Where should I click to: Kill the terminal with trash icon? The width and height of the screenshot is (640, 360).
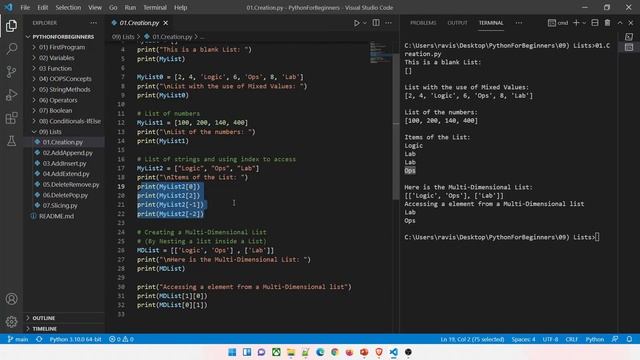point(607,23)
